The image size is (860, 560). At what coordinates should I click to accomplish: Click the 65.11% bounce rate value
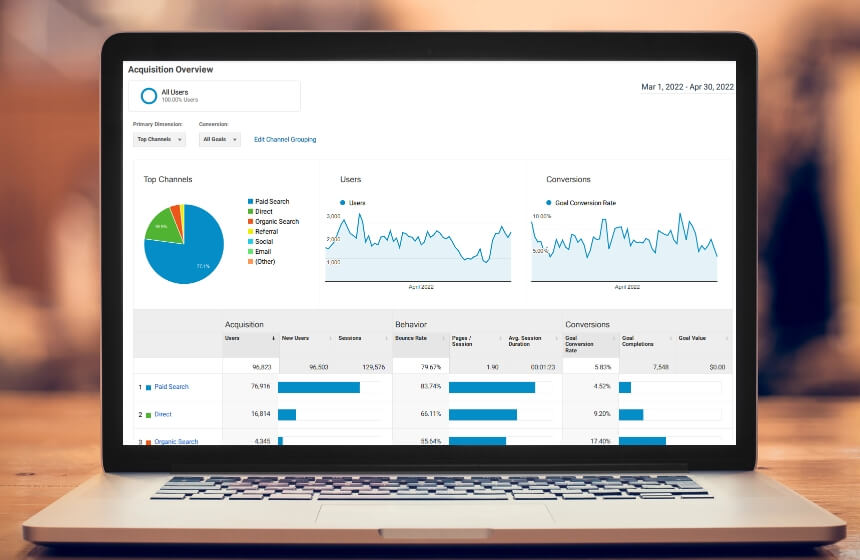tap(431, 414)
